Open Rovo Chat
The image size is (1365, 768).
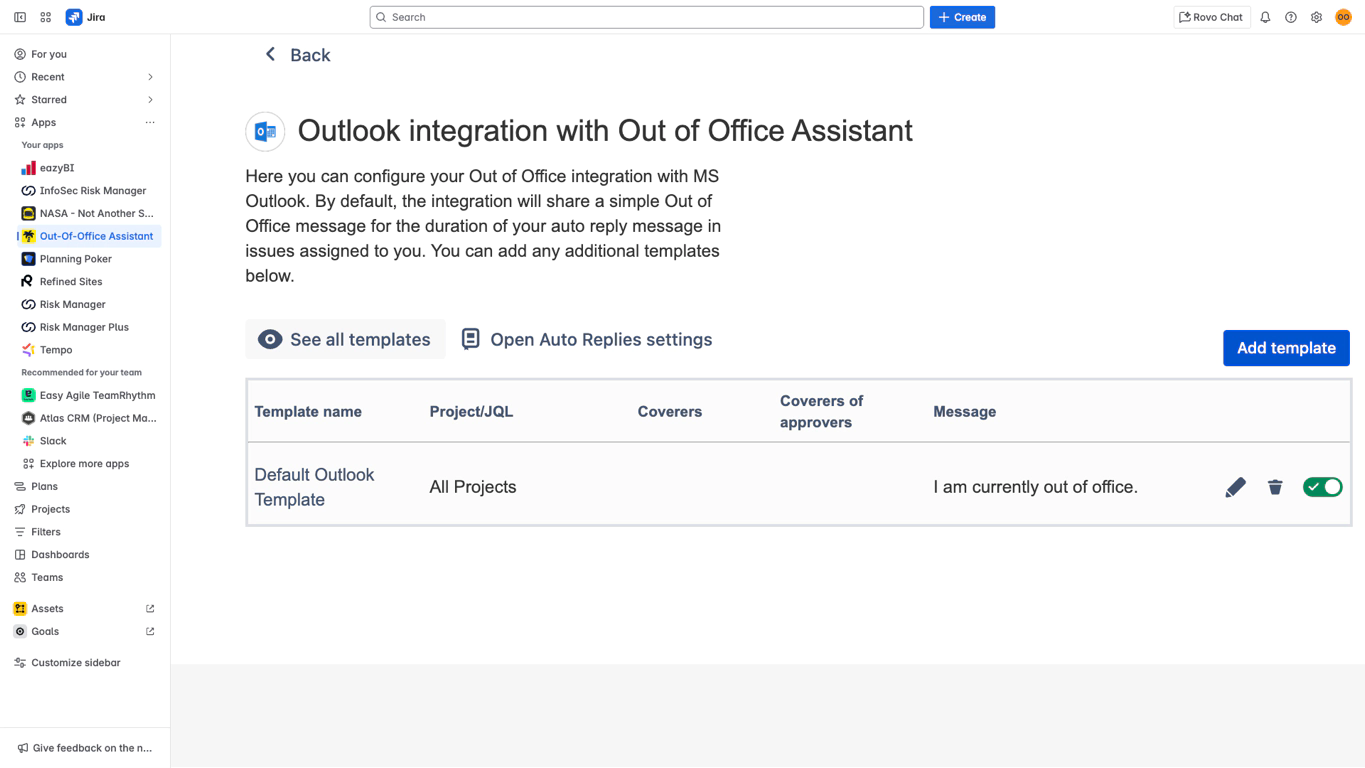(x=1211, y=17)
